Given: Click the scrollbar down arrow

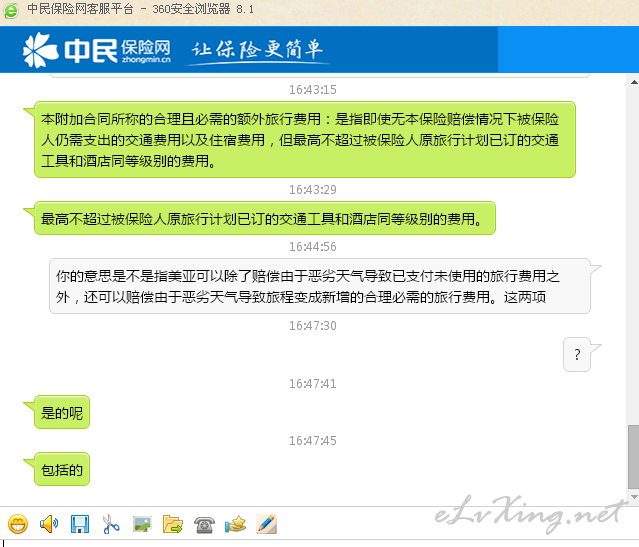Looking at the screenshot, I should 634,497.
